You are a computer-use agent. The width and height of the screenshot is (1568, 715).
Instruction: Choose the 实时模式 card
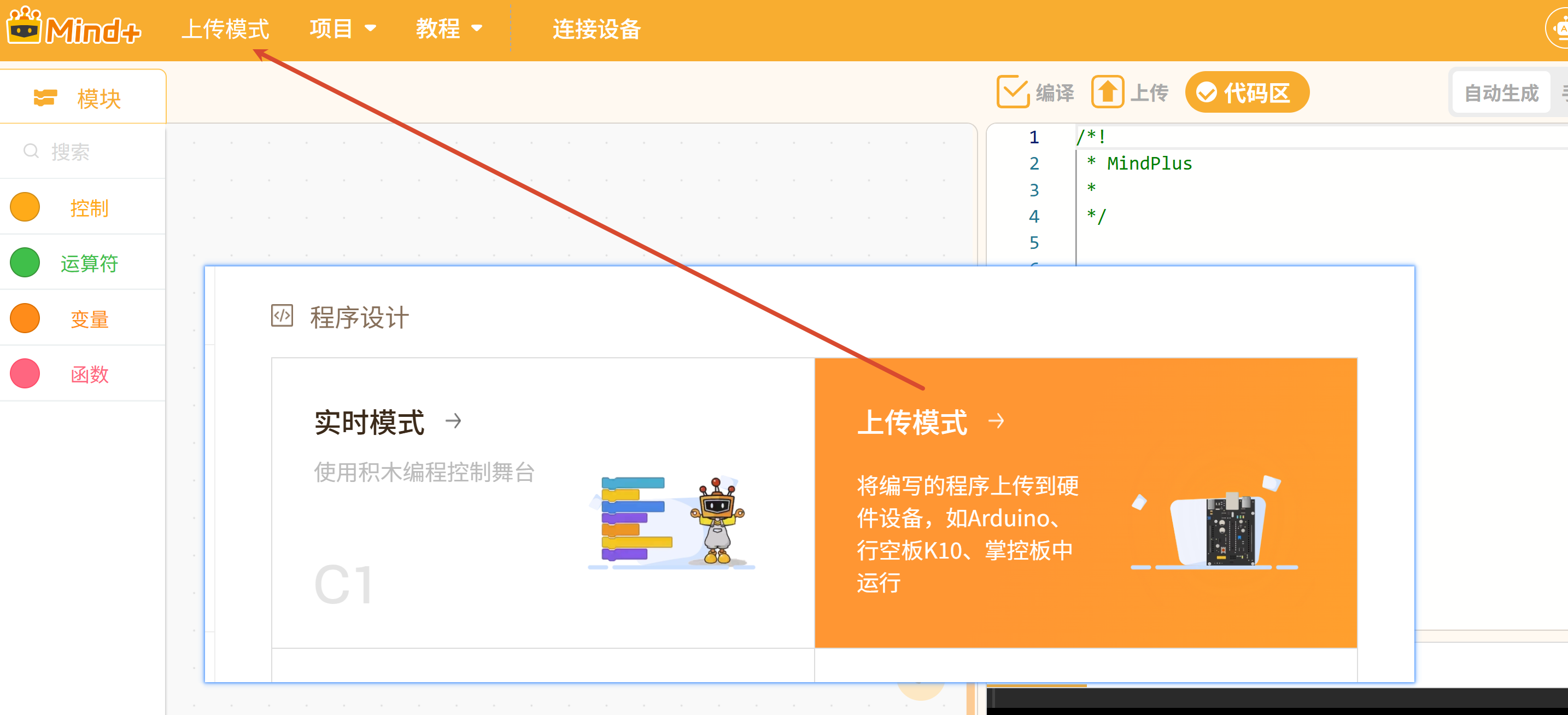543,502
